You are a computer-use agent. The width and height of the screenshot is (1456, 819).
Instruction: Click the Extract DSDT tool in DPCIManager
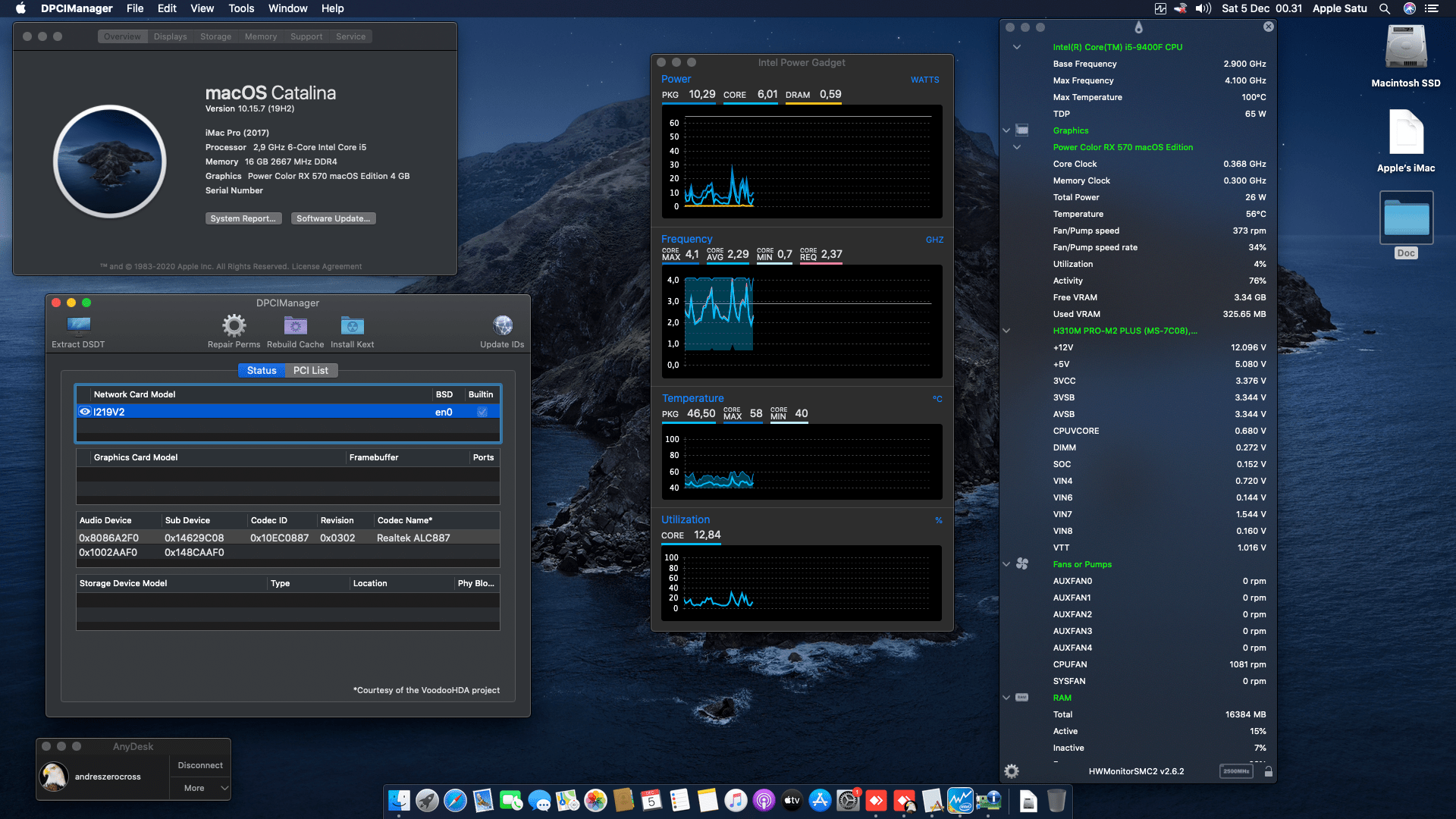click(78, 332)
